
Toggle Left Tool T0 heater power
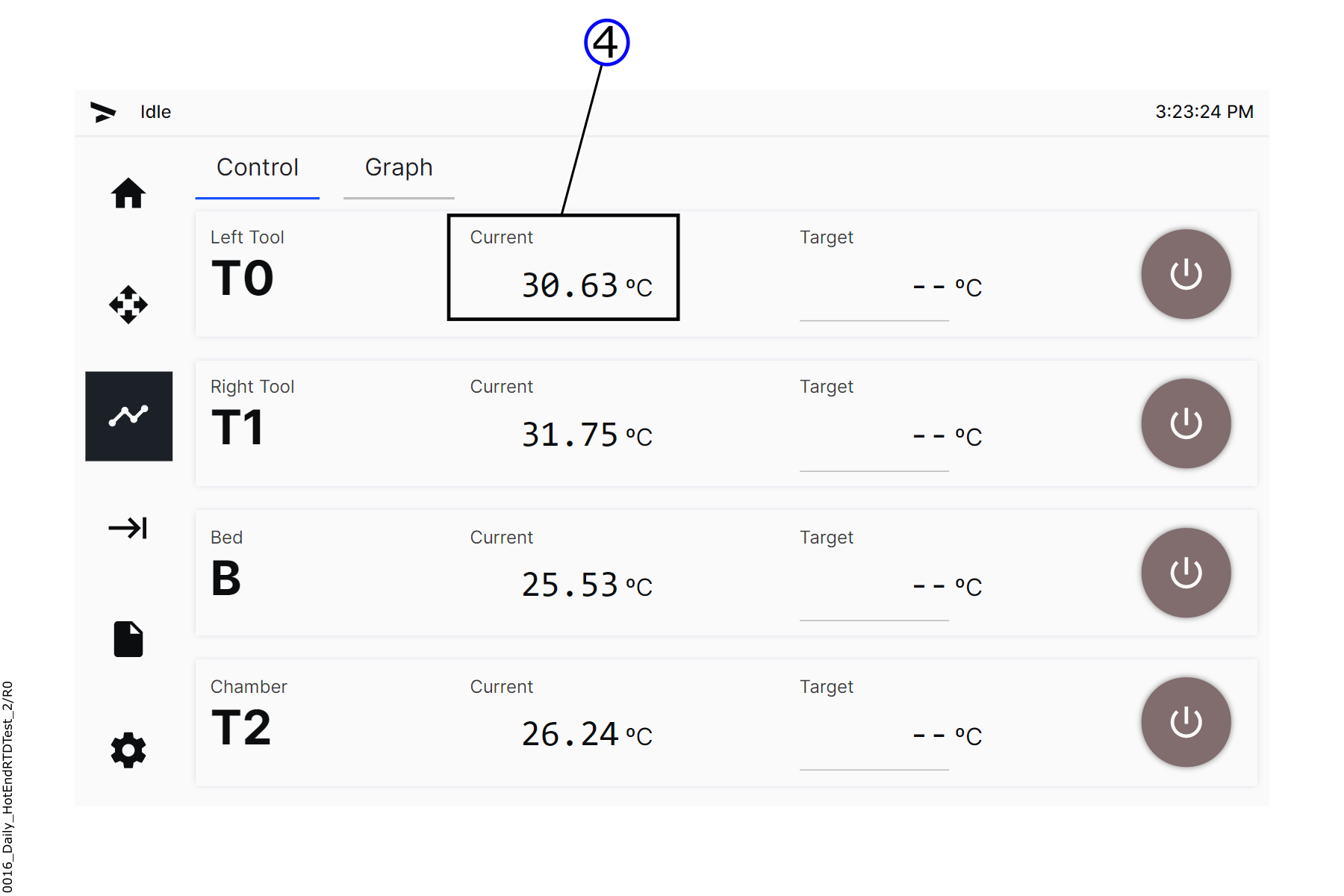pos(1185,274)
